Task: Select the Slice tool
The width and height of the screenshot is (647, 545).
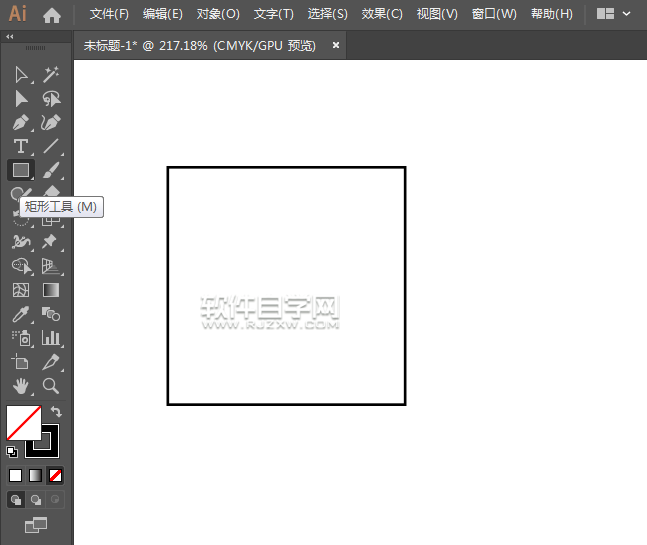Action: point(51,362)
